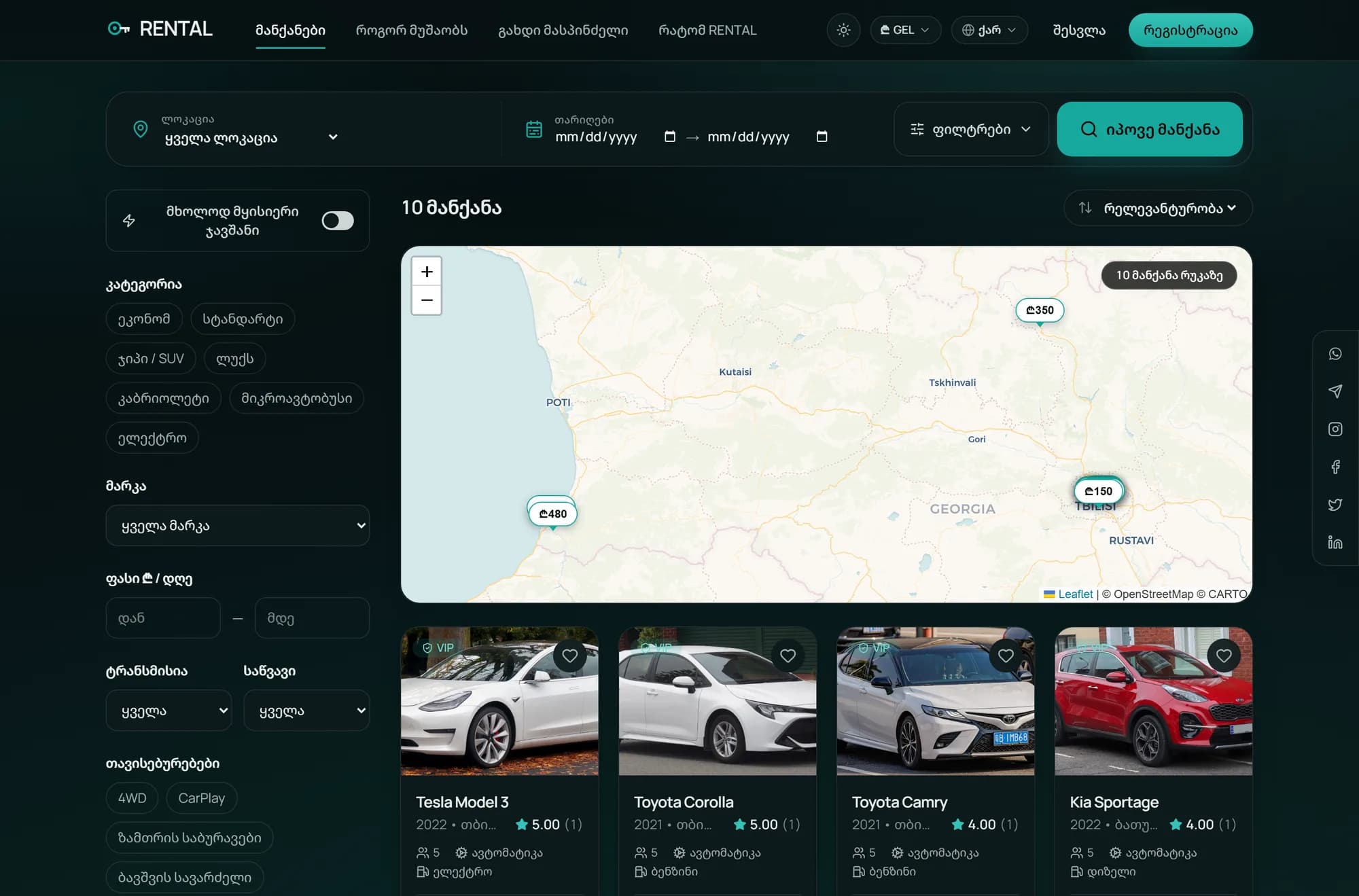Favorite the Kia Sportage heart
This screenshot has width=1359, height=896.
pyautogui.click(x=1224, y=656)
